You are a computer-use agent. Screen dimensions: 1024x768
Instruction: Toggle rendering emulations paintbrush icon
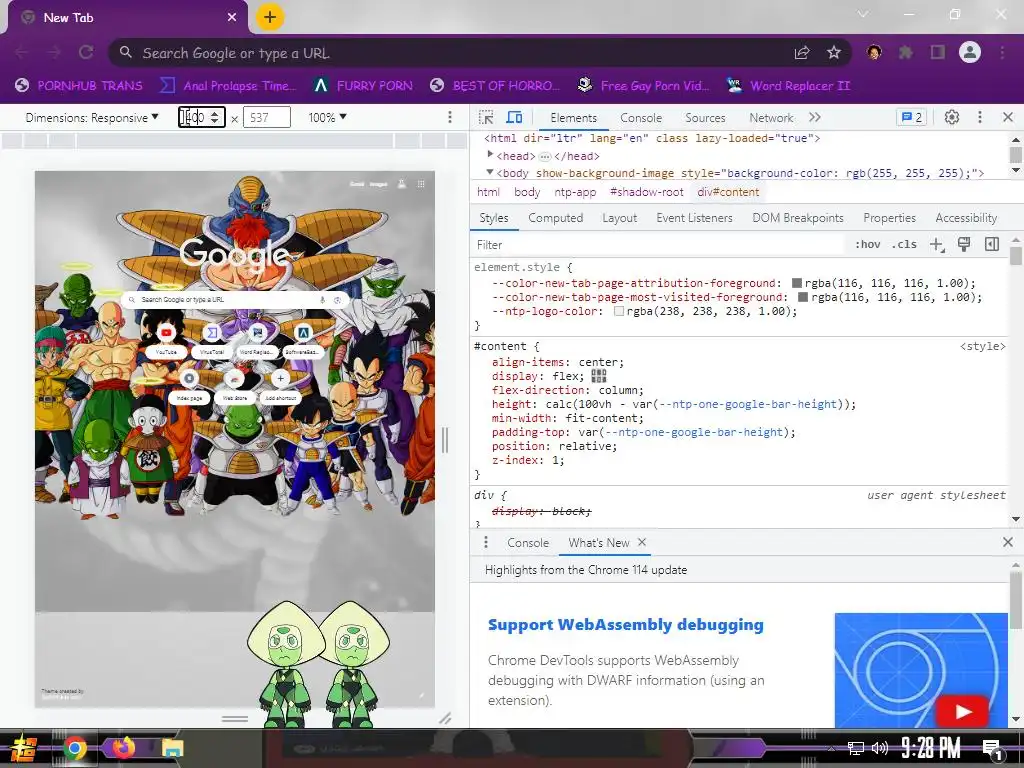point(964,244)
